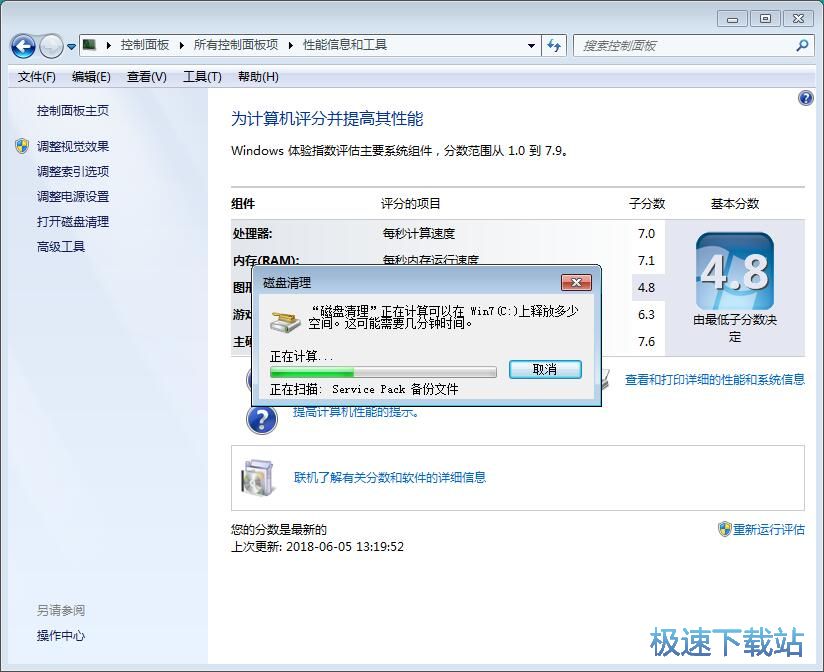Open 打开磁盘清理 link
824x672 pixels.
73,222
